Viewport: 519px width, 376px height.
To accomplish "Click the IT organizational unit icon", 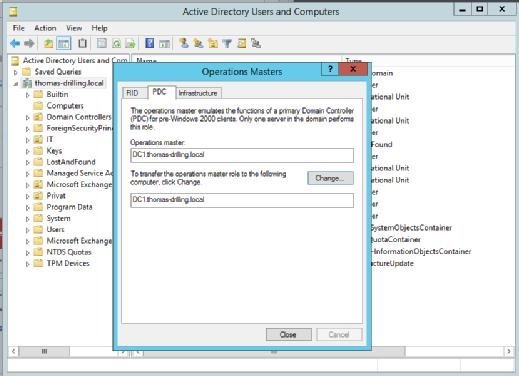I will tap(38, 139).
